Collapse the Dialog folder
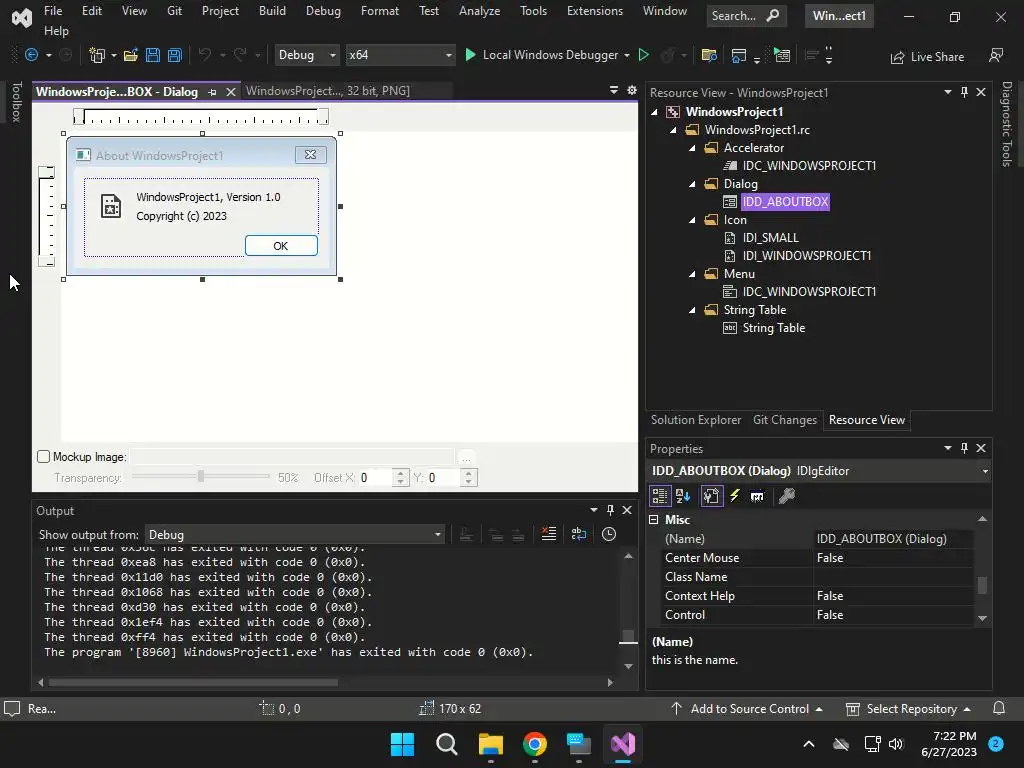Screen dimensions: 1024x768 pyautogui.click(x=692, y=184)
